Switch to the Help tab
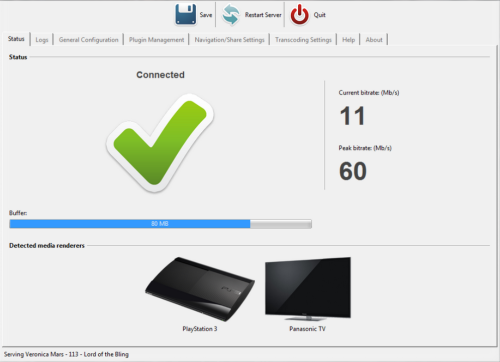The image size is (500, 362). point(348,40)
